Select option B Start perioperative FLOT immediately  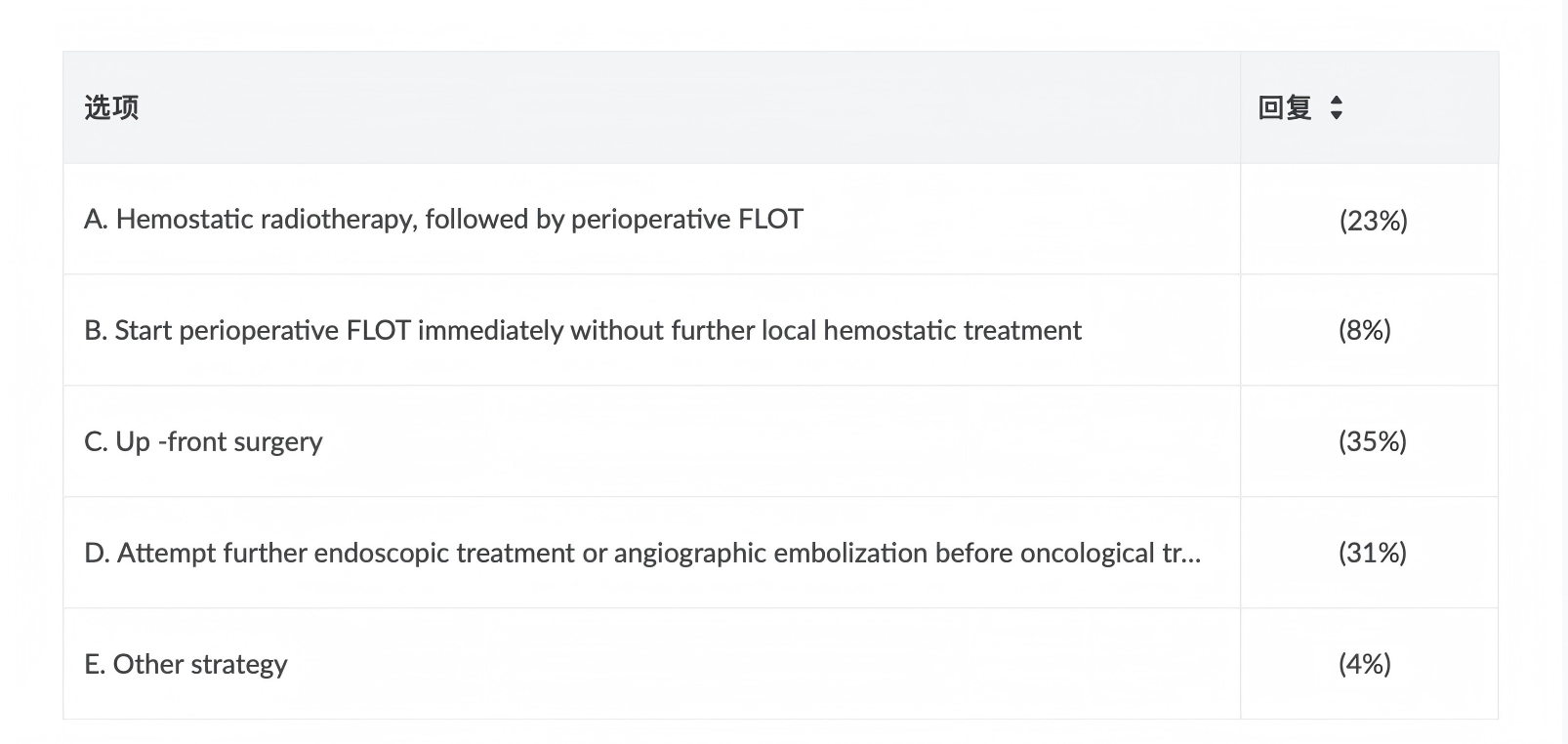pyautogui.click(x=652, y=330)
